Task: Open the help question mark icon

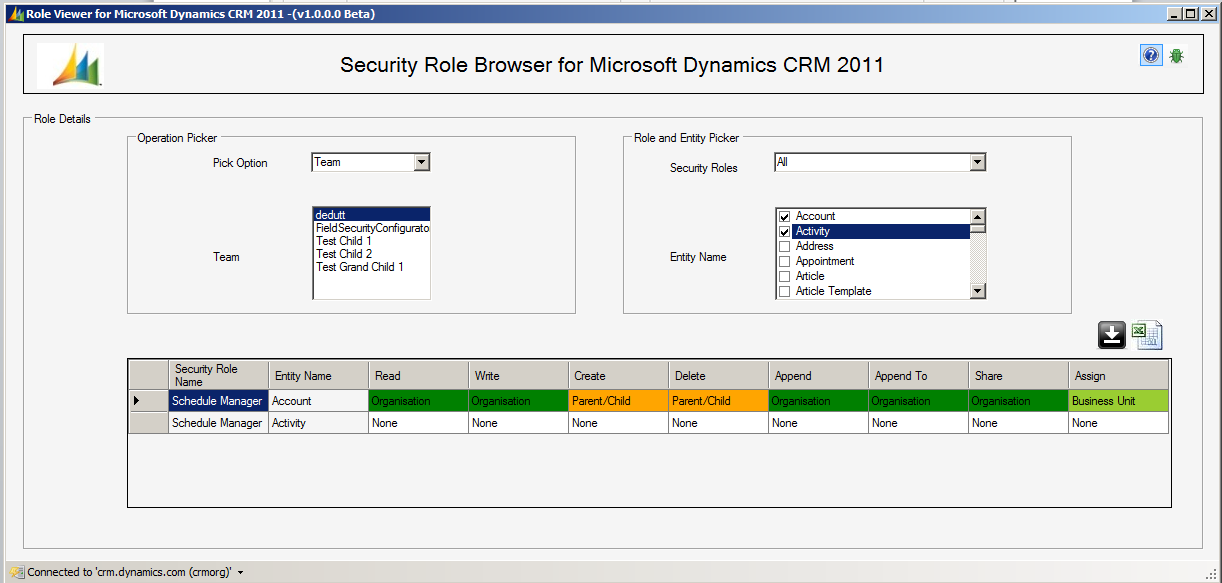Action: click(1151, 56)
